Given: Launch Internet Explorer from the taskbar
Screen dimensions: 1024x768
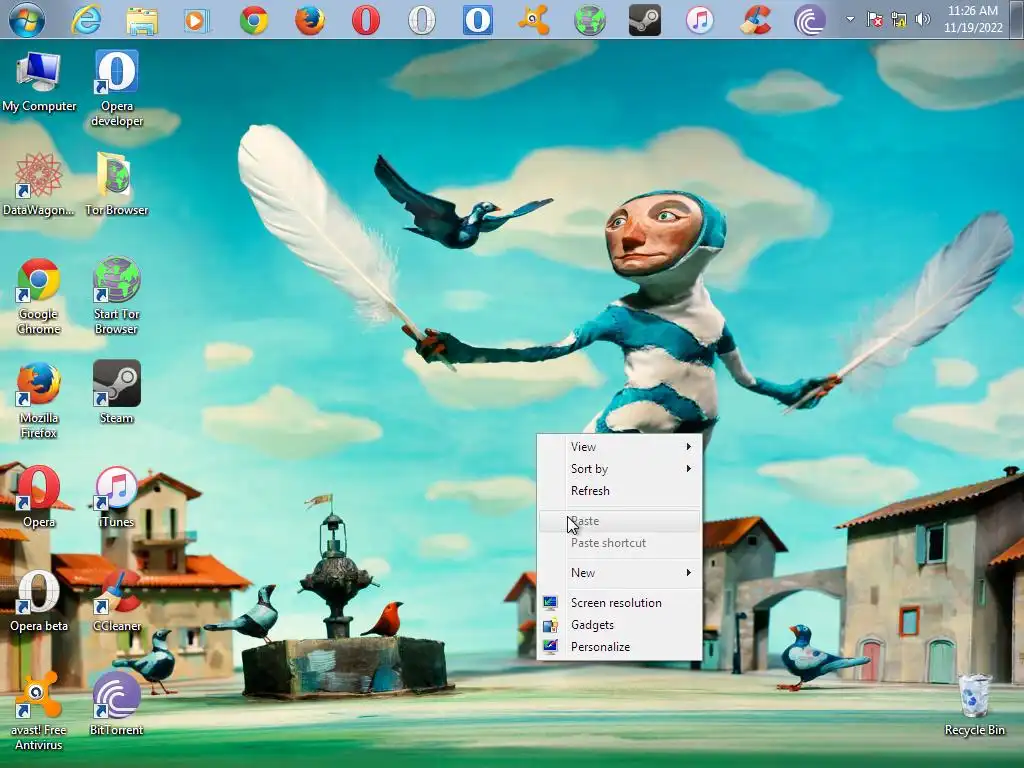Looking at the screenshot, I should pyautogui.click(x=86, y=20).
